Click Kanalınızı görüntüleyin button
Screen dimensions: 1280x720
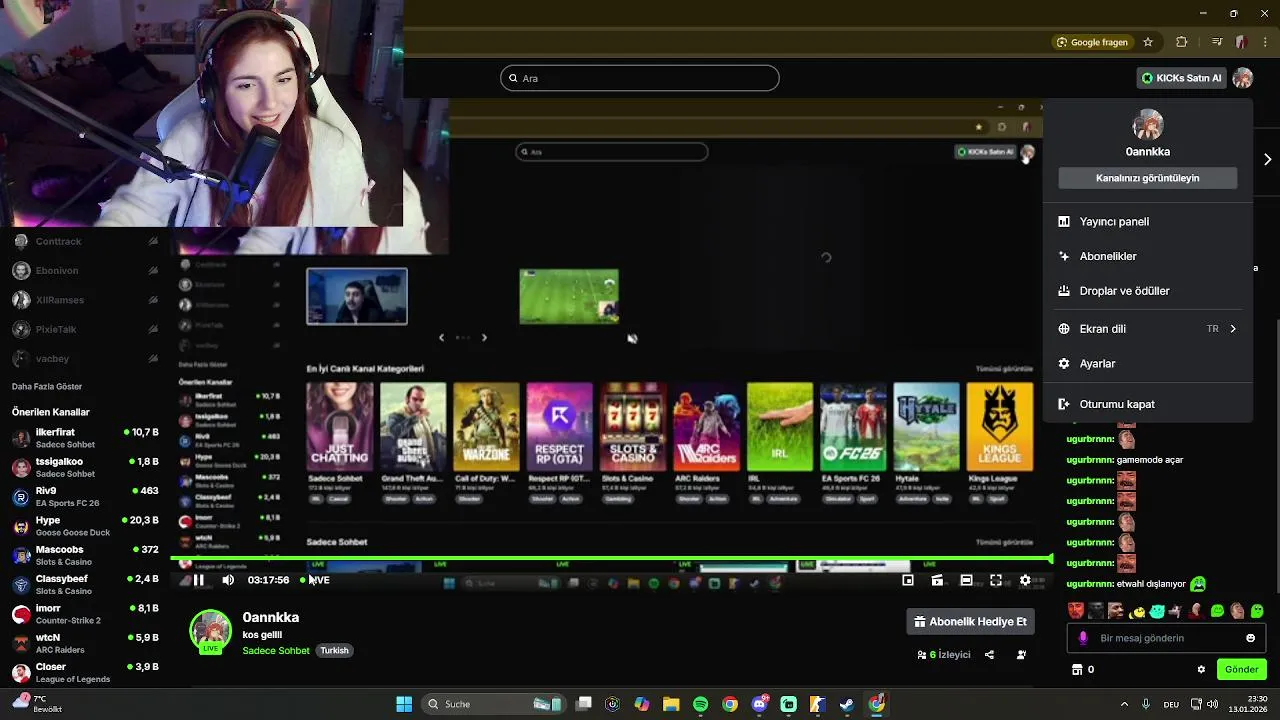click(x=1148, y=178)
